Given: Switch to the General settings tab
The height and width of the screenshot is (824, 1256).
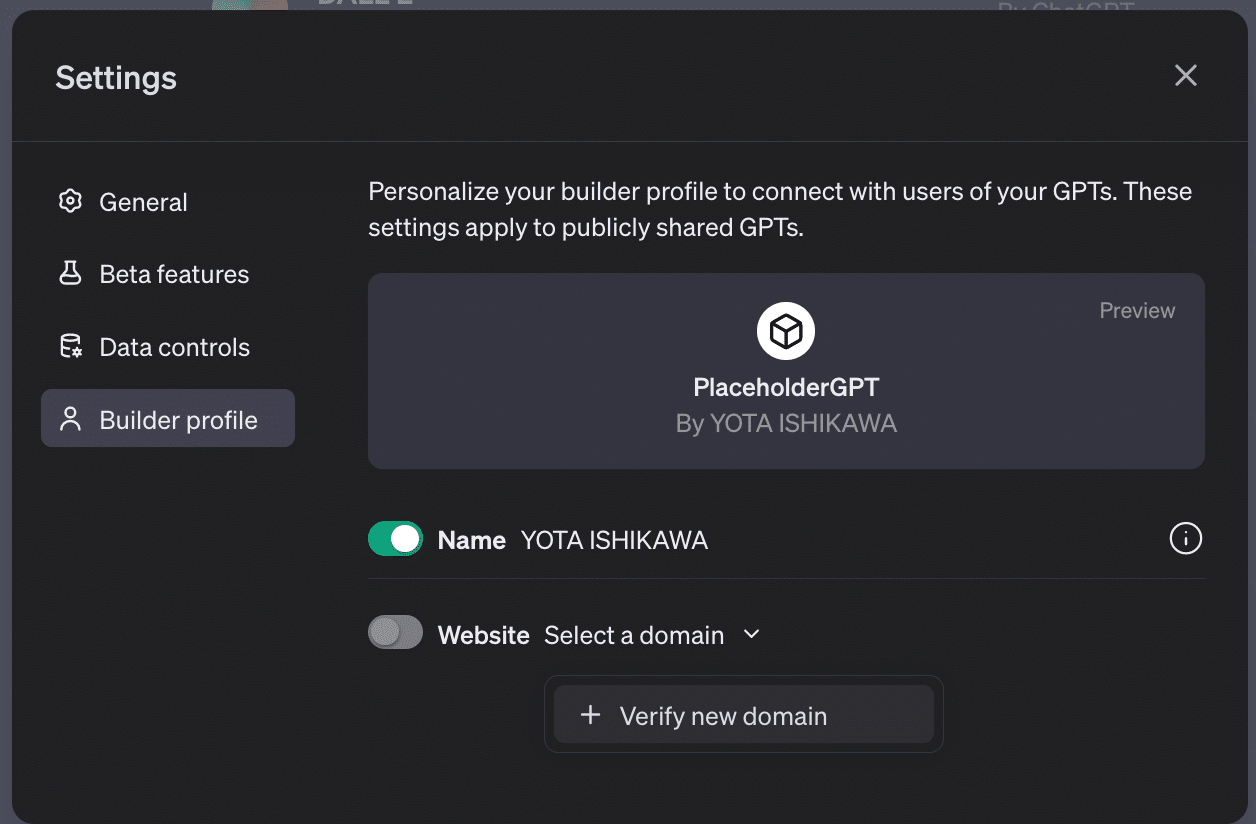Looking at the screenshot, I should pyautogui.click(x=143, y=202).
